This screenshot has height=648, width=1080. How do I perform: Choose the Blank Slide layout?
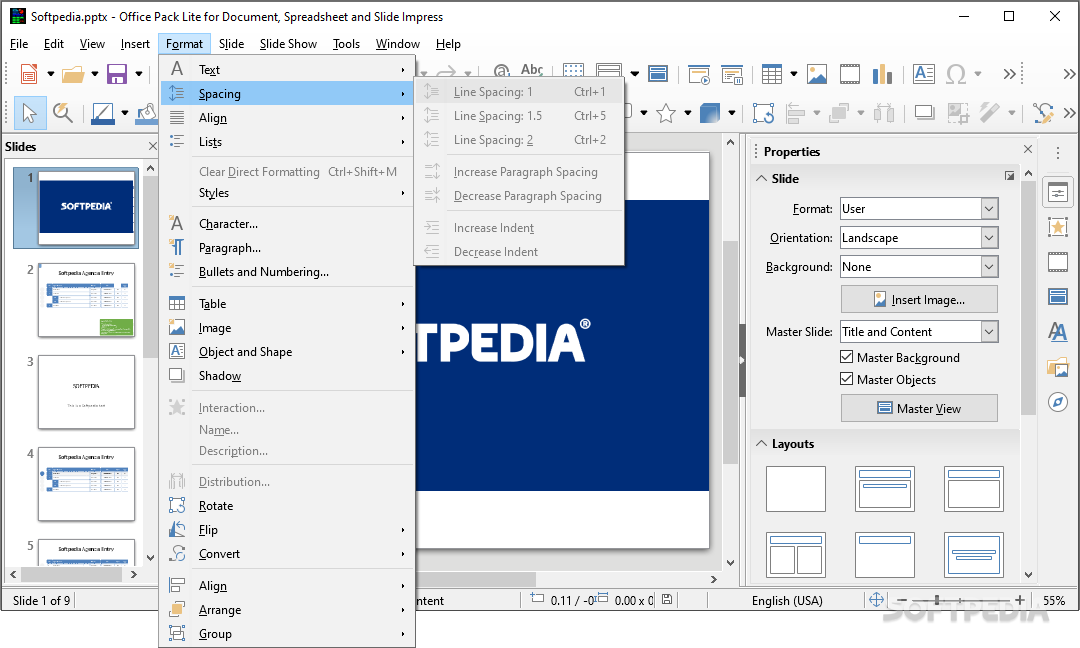click(796, 489)
